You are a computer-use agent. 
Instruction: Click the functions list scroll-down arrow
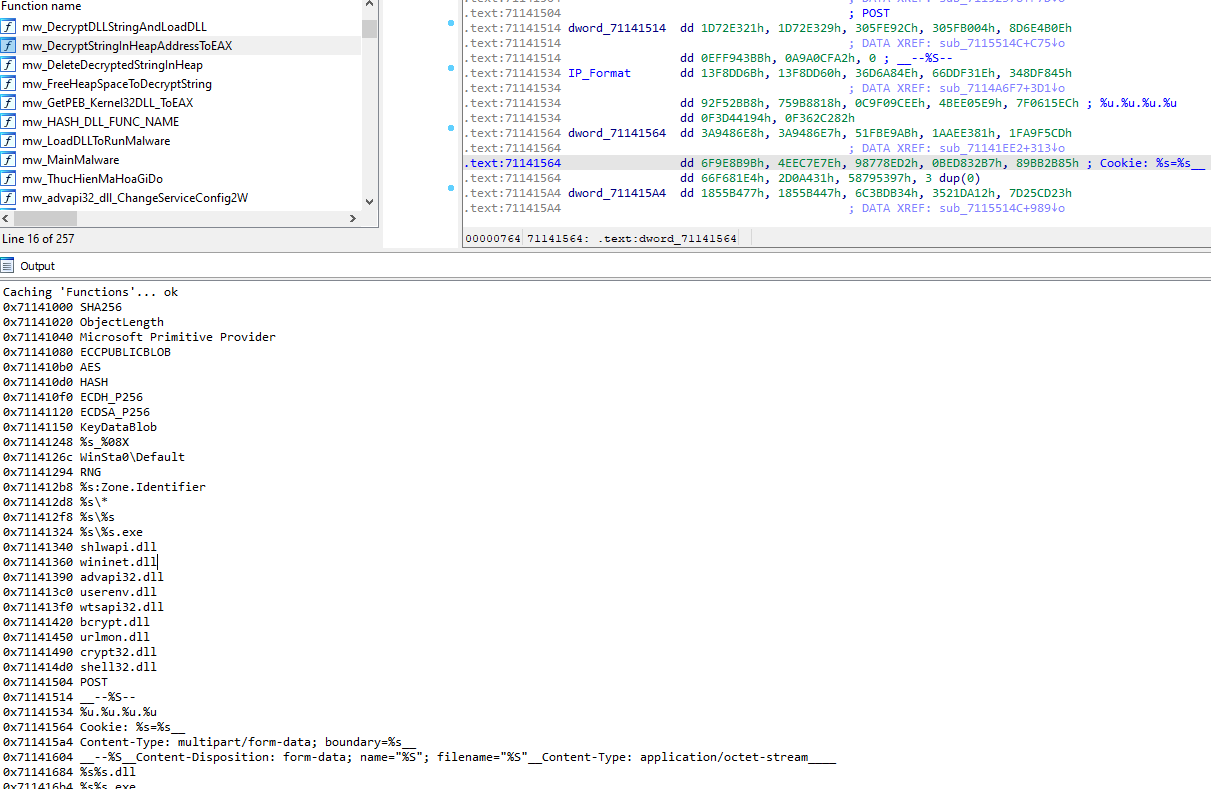click(370, 200)
